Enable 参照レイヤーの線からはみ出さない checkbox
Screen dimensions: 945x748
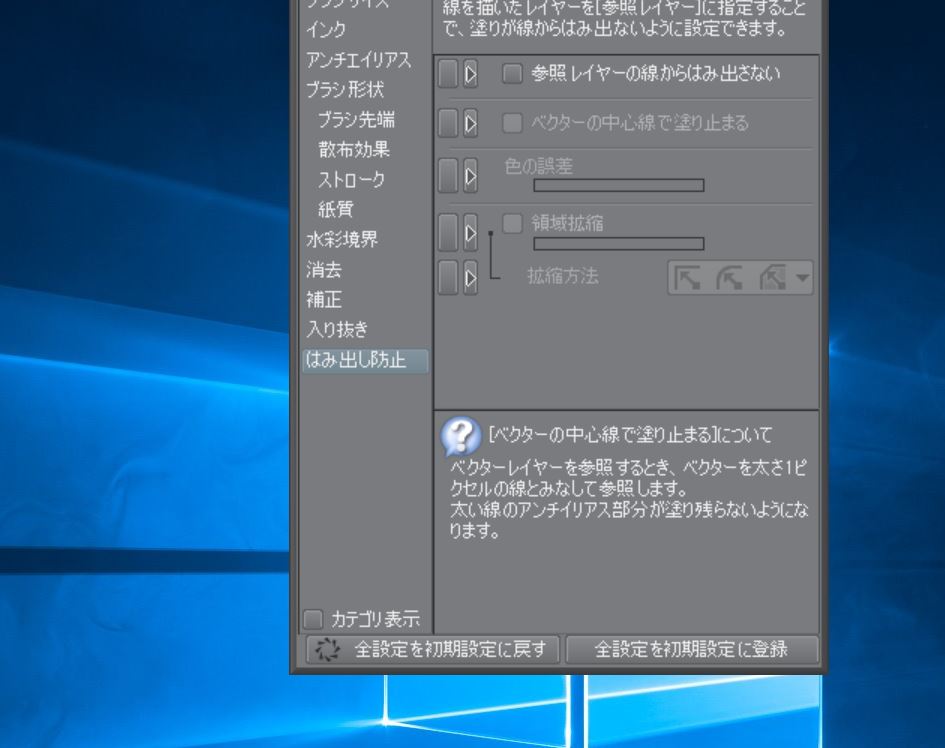(x=512, y=74)
